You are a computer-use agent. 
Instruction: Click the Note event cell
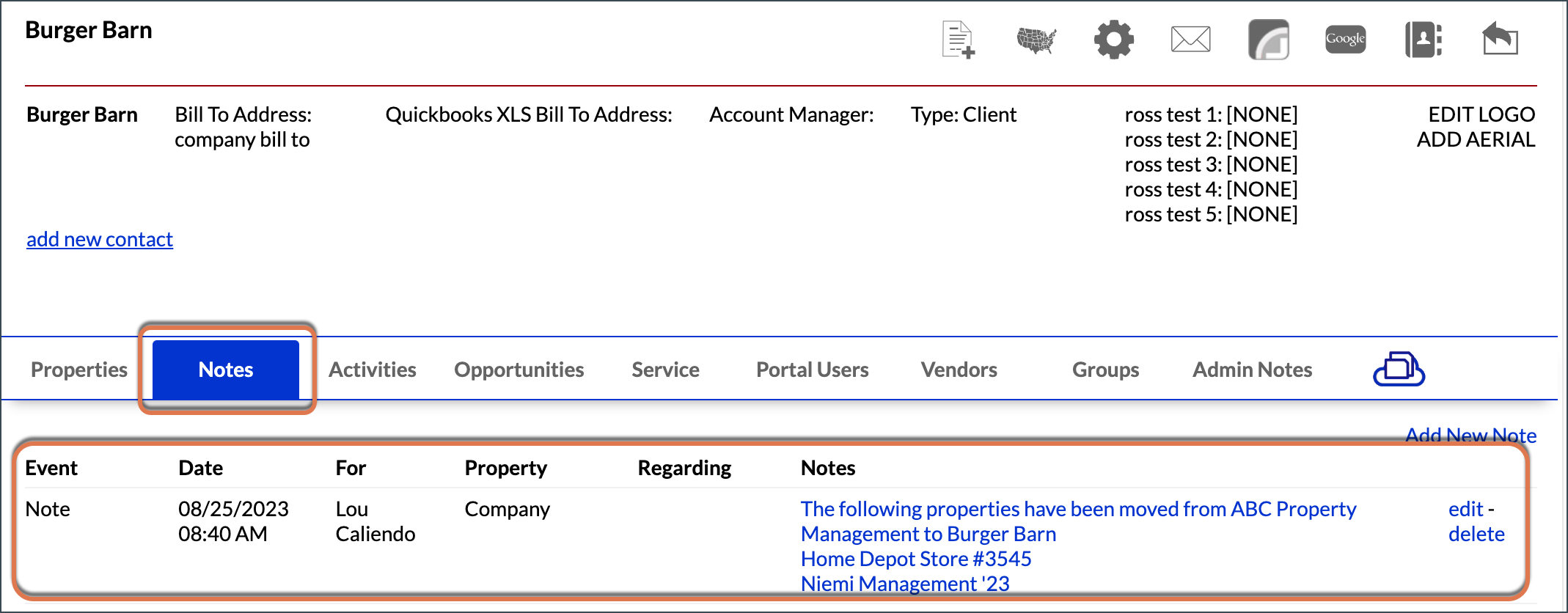point(48,509)
